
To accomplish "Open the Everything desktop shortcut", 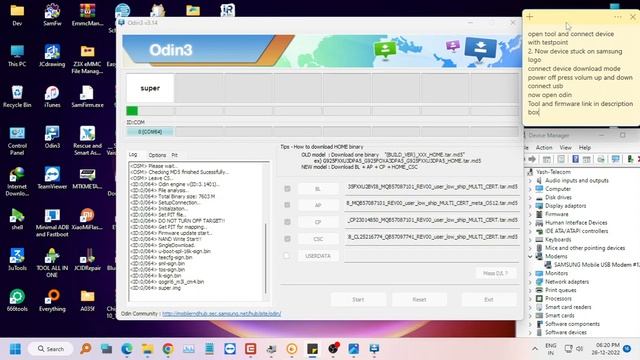I will pos(52,300).
